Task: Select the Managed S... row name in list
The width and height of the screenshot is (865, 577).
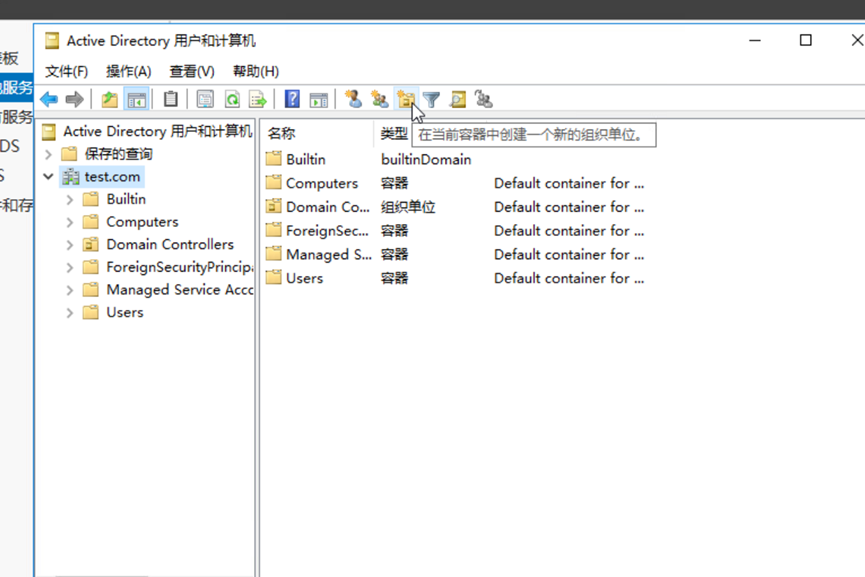Action: click(x=329, y=254)
